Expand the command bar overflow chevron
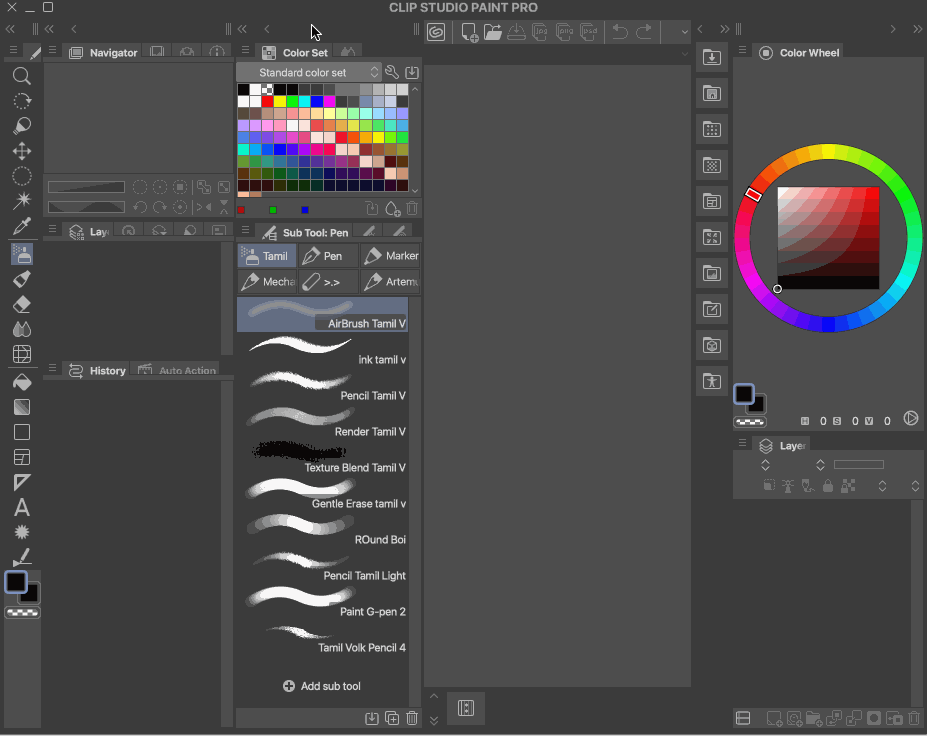Viewport: 927px width, 736px height. coord(683,32)
